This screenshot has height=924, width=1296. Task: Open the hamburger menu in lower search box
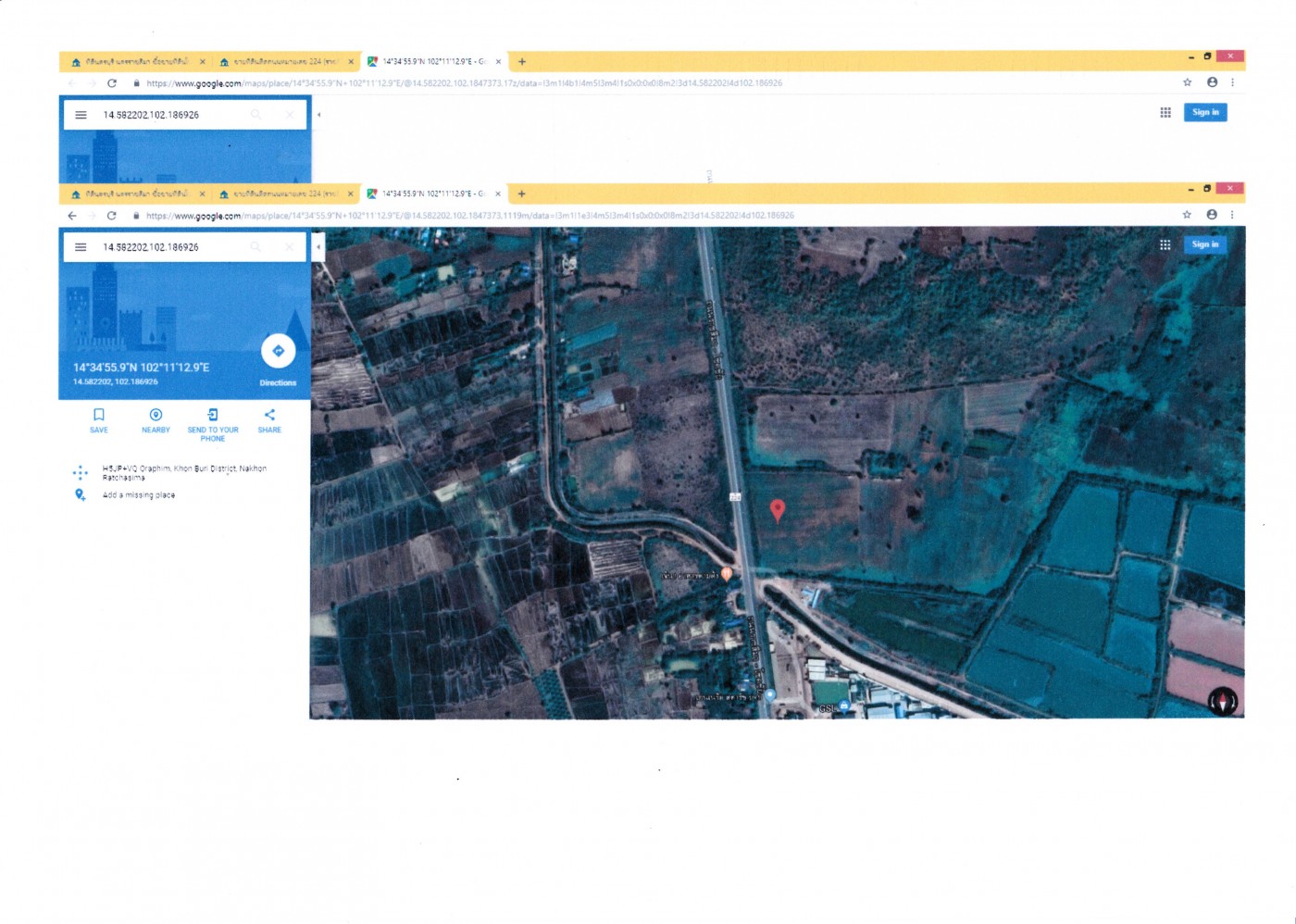(x=81, y=247)
